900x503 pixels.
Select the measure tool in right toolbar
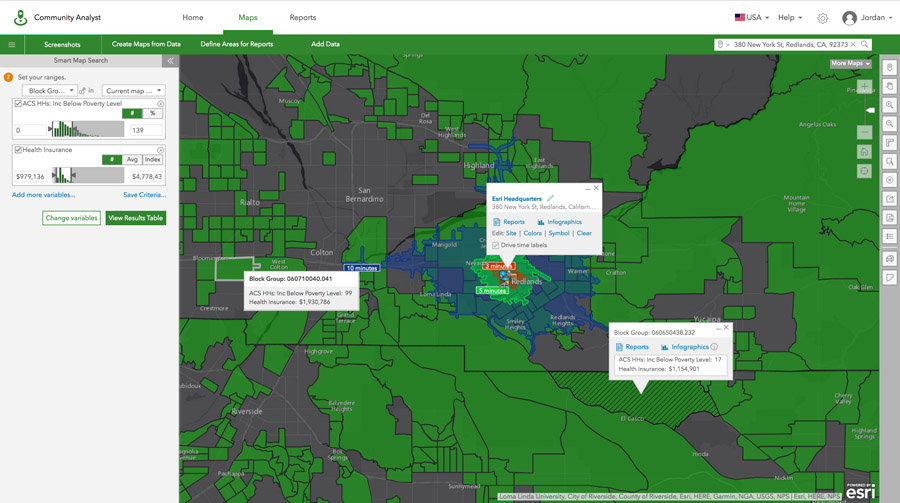coord(889,142)
